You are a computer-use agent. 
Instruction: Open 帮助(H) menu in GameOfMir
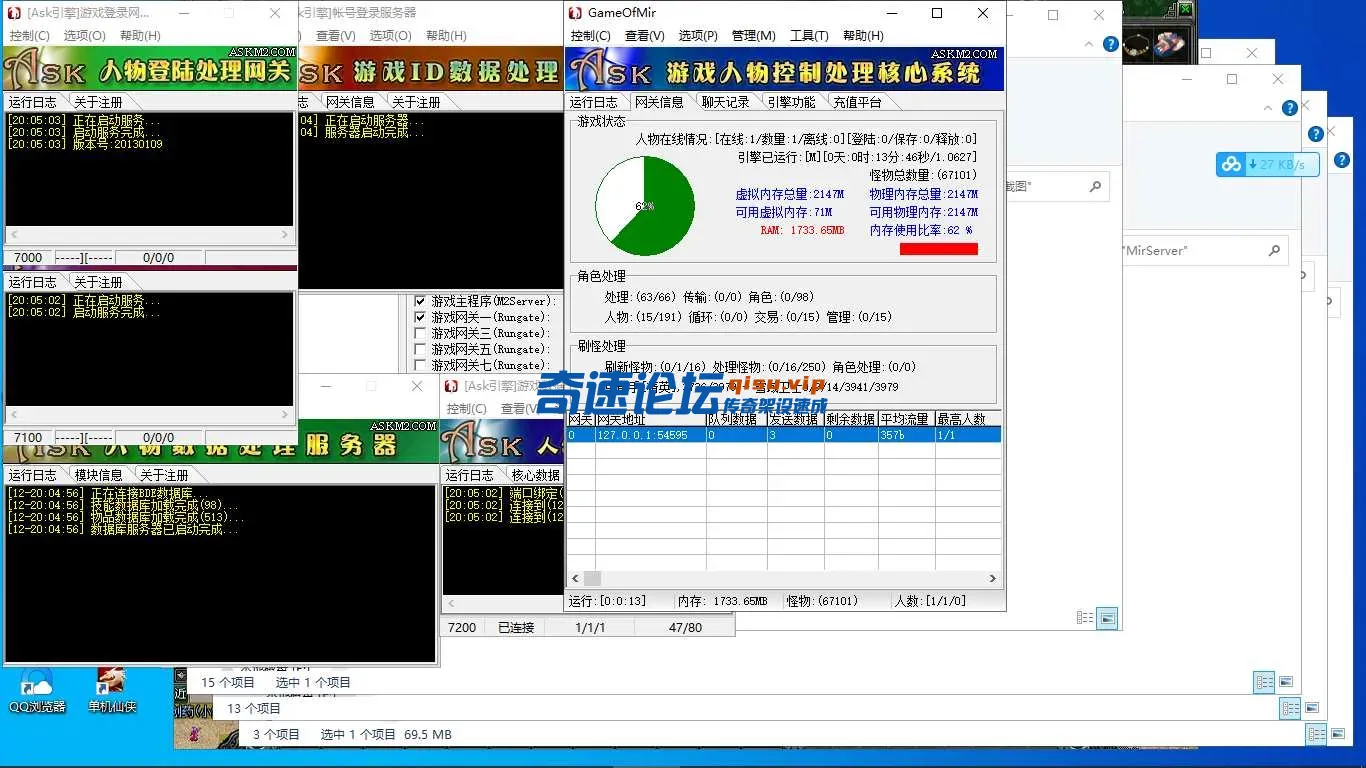[863, 35]
